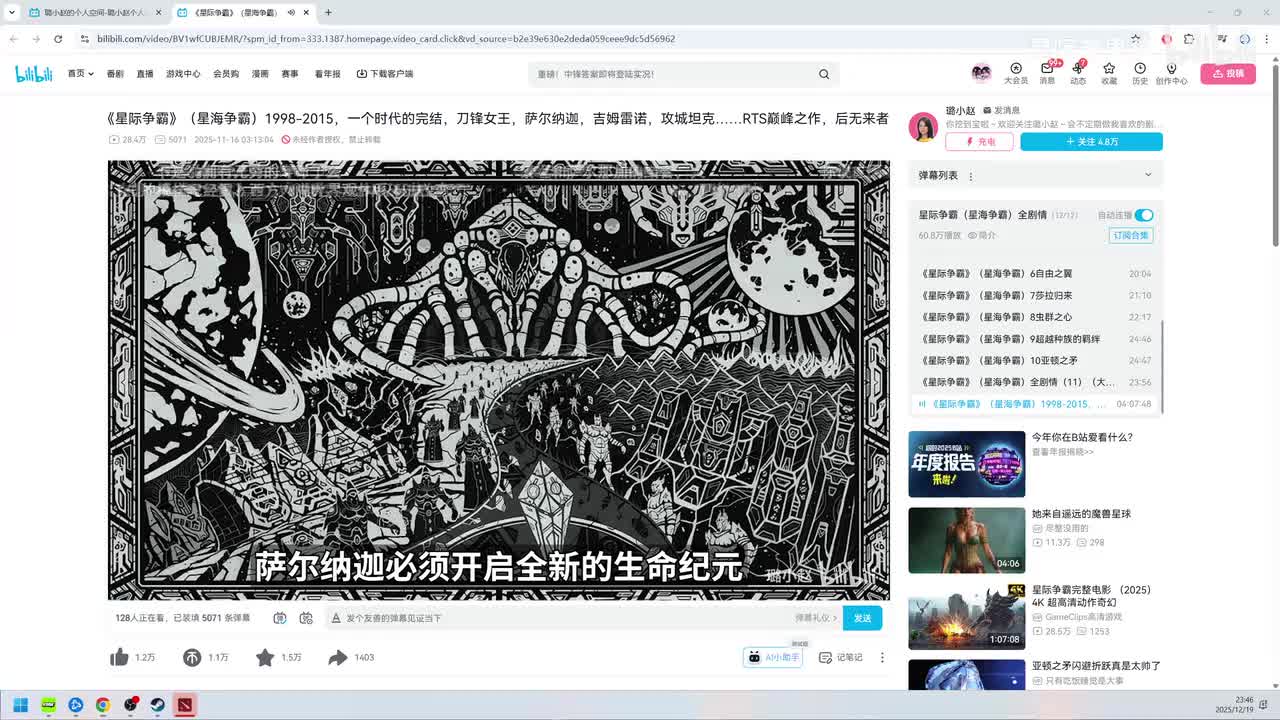This screenshot has width=1280, height=720.
Task: Play episode 8虫群之心 in playlist
Action: point(1035,317)
